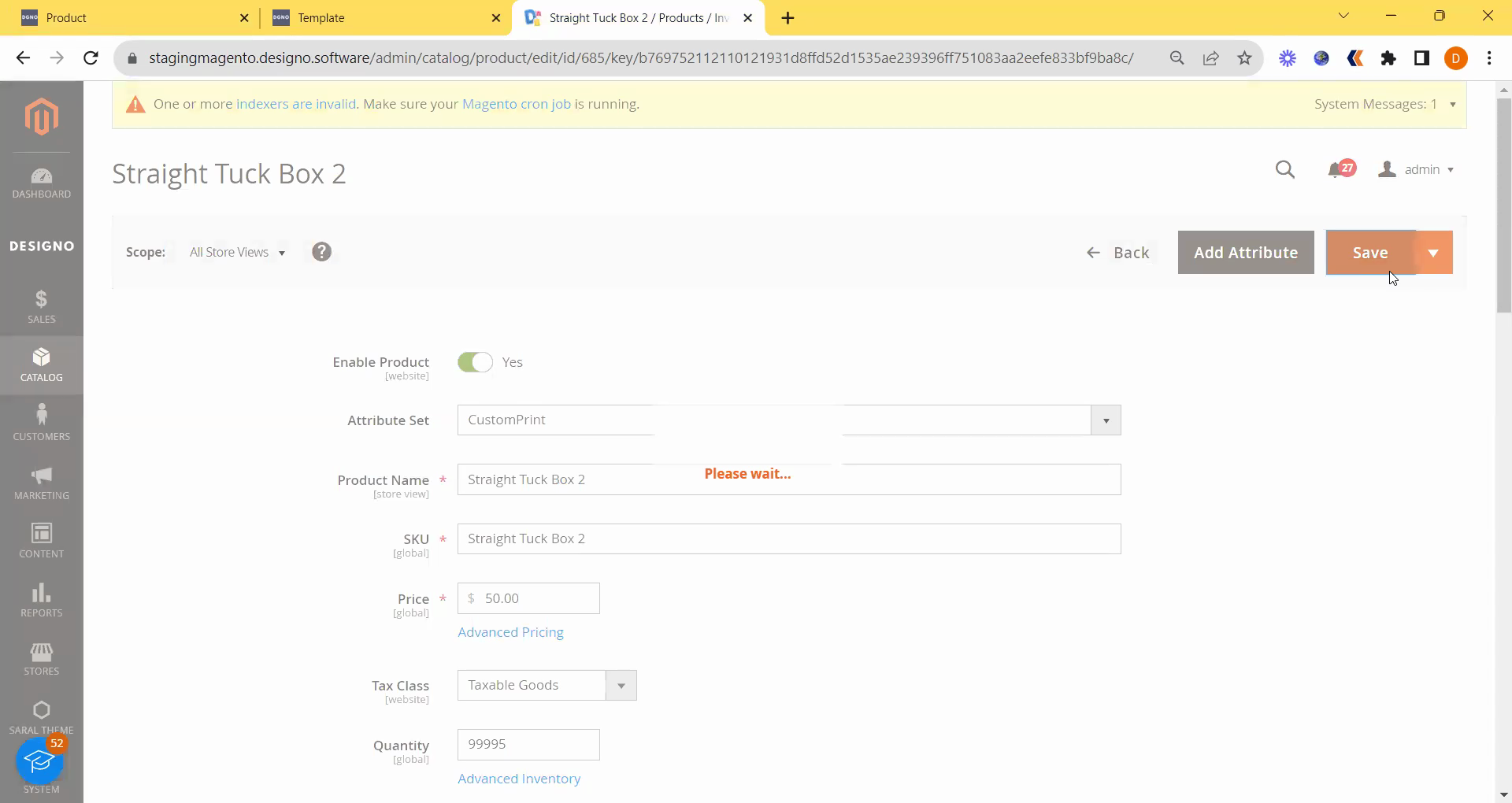The height and width of the screenshot is (803, 1512).
Task: Expand the Save button arrow options
Action: 1433,253
